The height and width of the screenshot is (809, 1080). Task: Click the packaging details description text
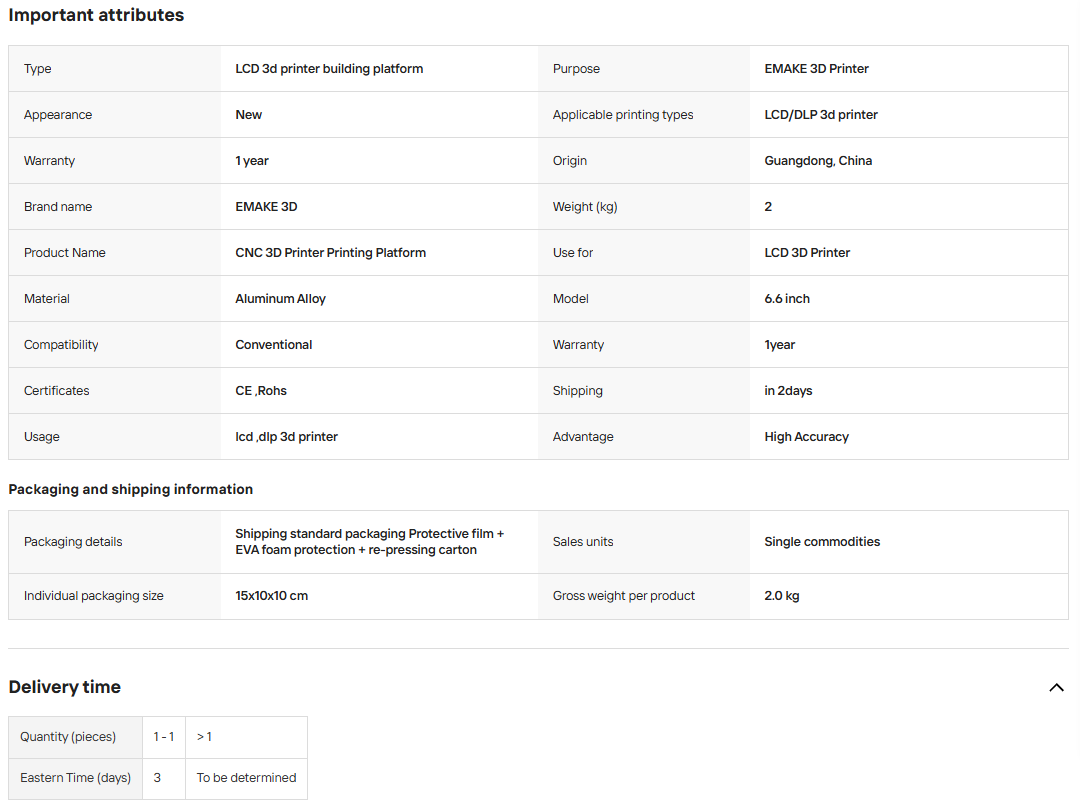point(370,542)
